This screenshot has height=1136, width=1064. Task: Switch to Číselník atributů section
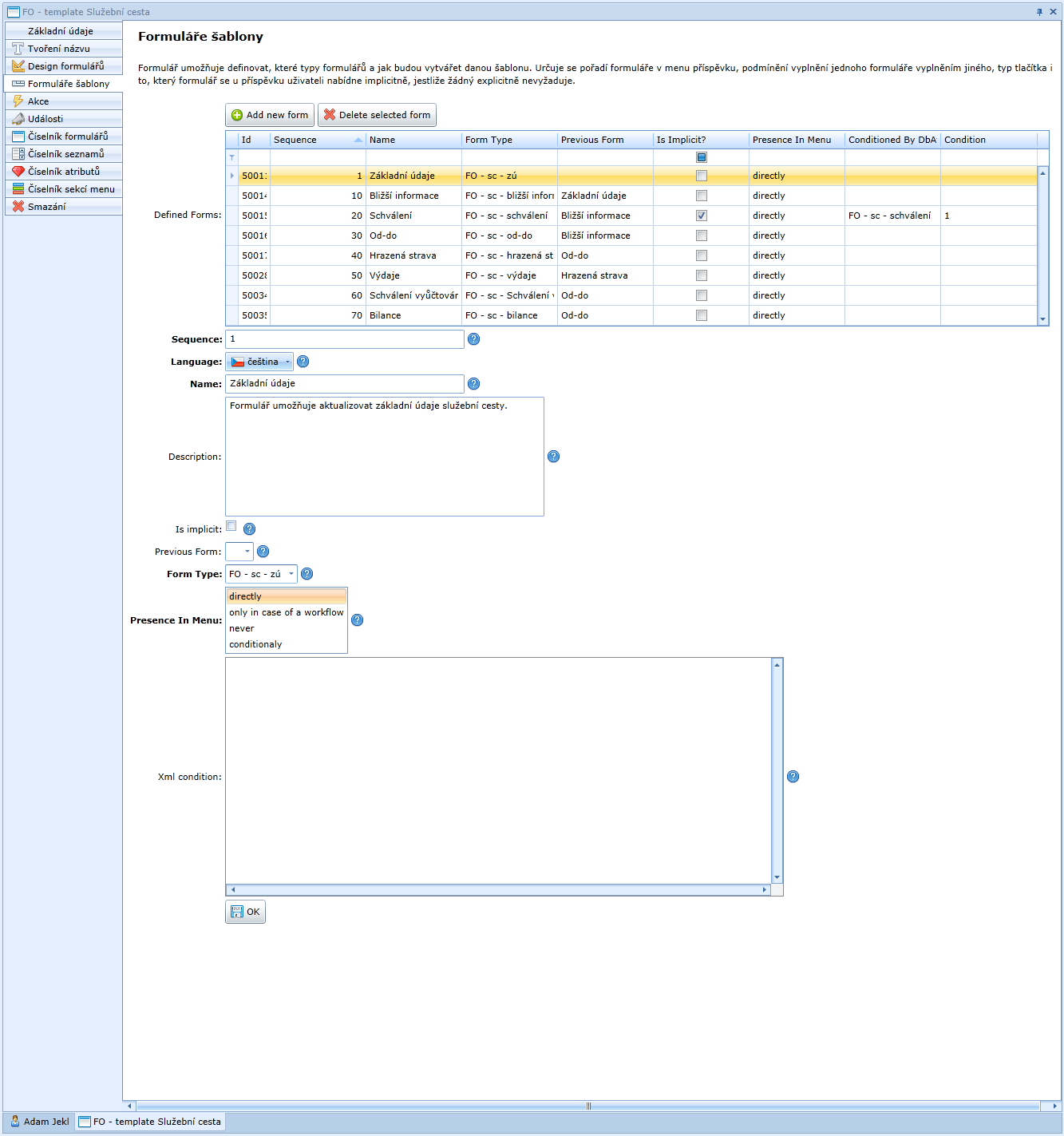coord(64,172)
